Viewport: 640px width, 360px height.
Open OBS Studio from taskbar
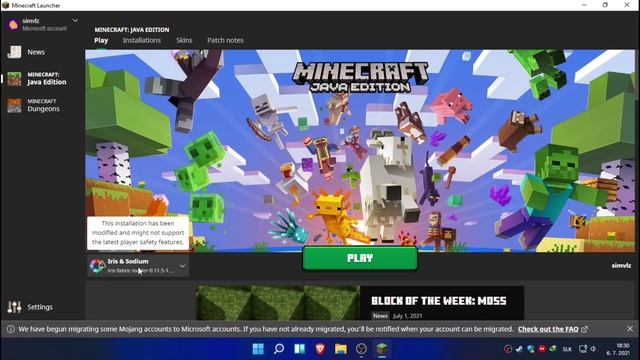[x=361, y=349]
